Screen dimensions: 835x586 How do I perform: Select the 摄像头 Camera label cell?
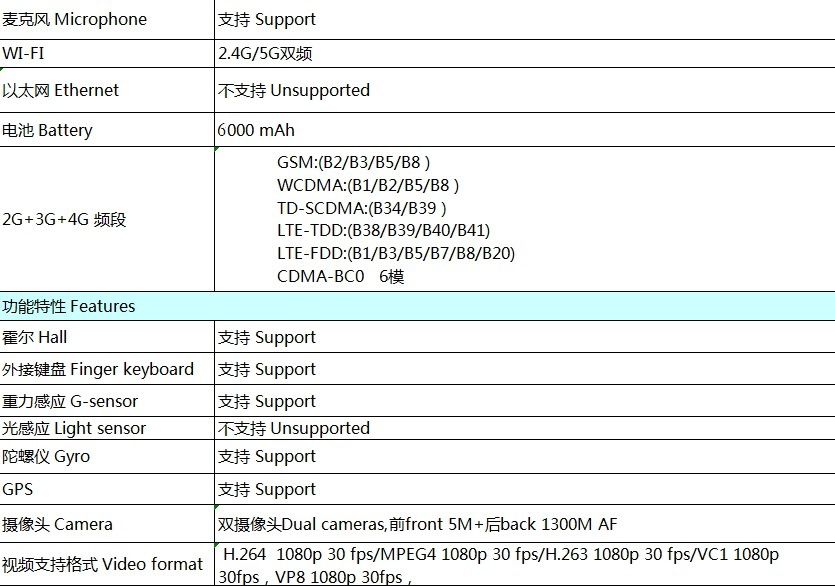[x=58, y=524]
